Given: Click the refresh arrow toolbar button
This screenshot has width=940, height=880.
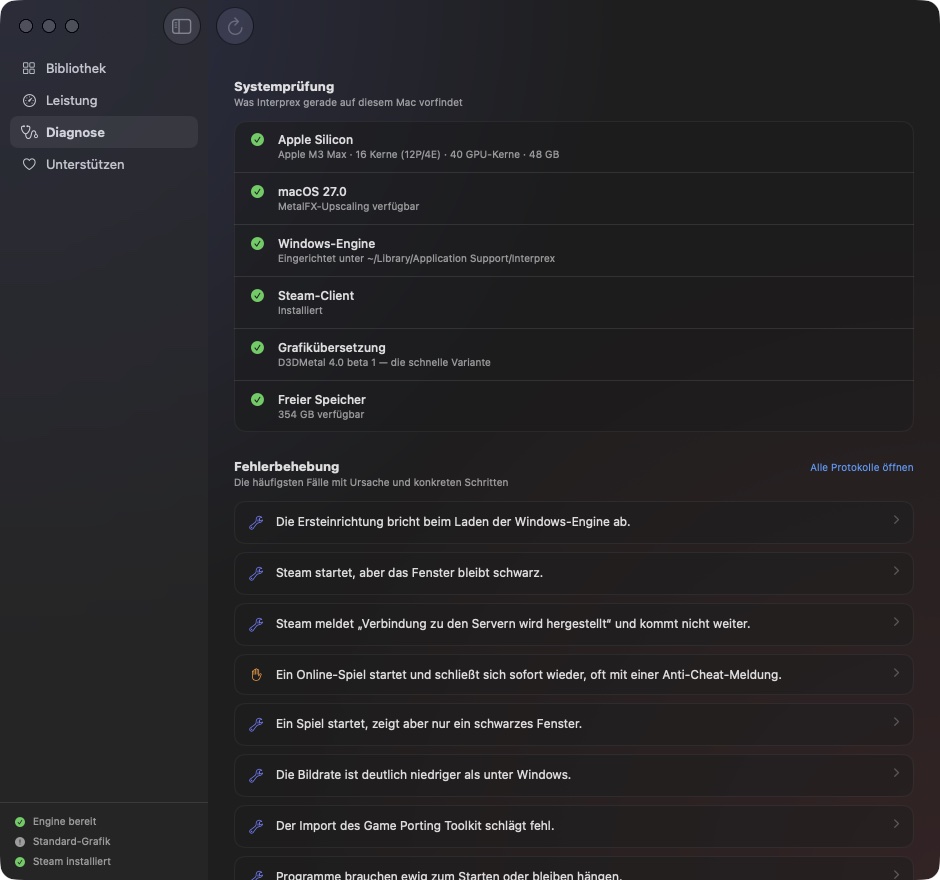Looking at the screenshot, I should (x=235, y=26).
